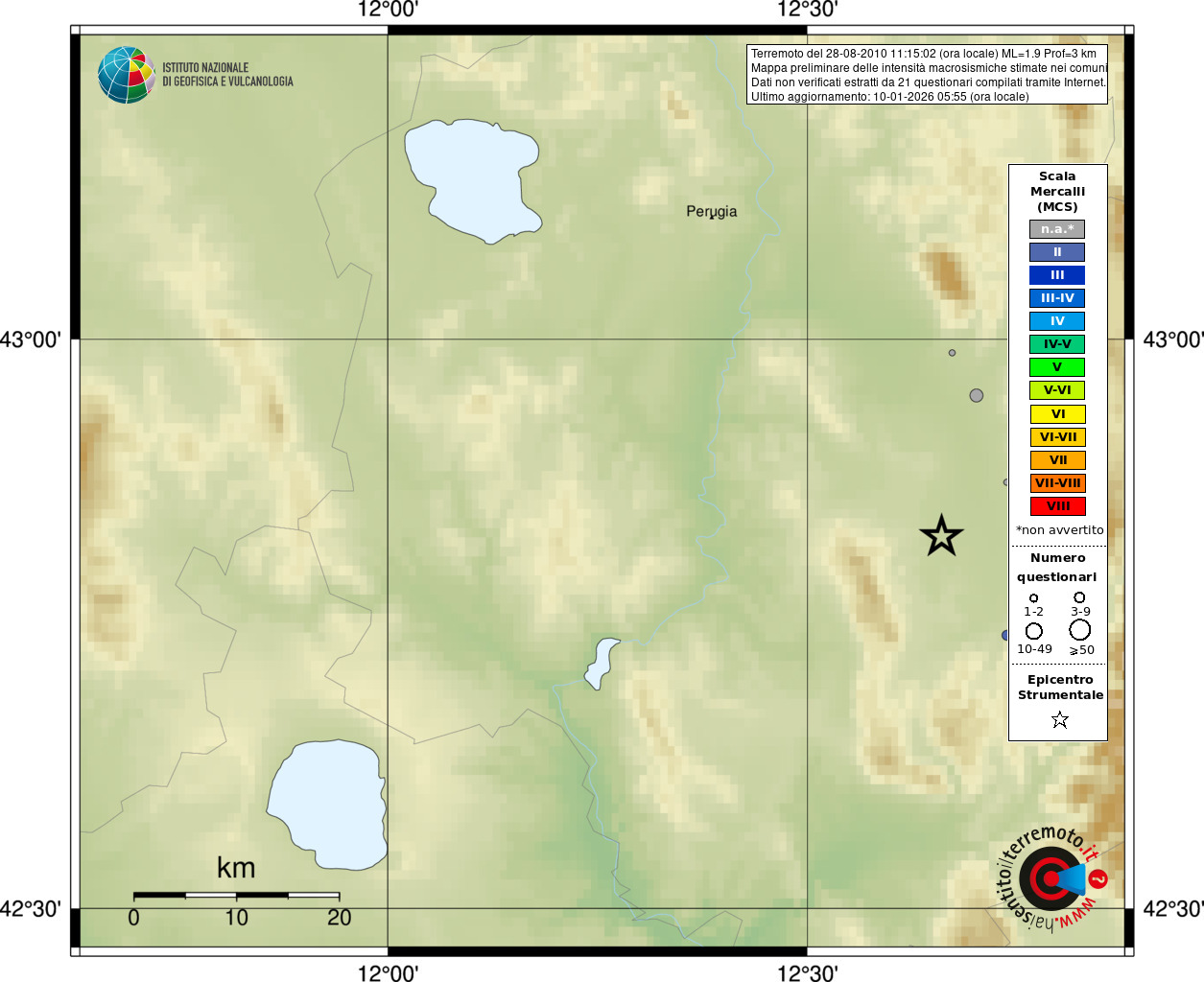Click the 'Ultimo aggiornamento: 10-01-2026' line
The width and height of the screenshot is (1204, 982).
890,97
